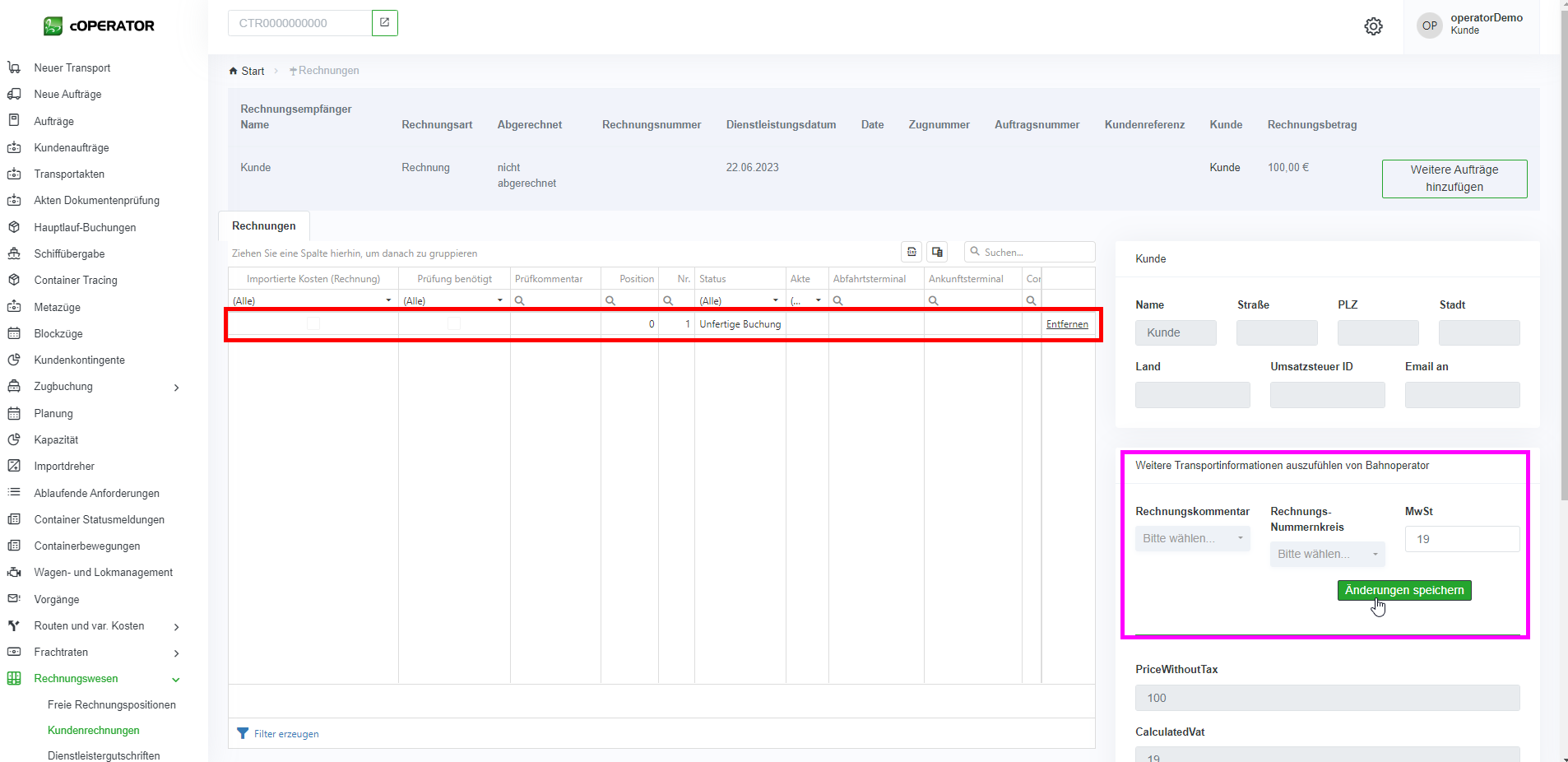
Task: Toggle the Importierte Kosten checkbox in row
Action: (313, 324)
